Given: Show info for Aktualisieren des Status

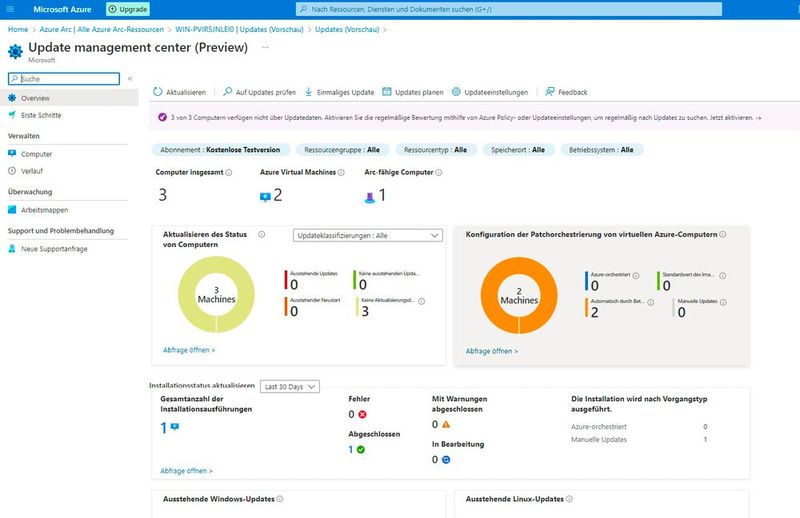Looking at the screenshot, I should [x=261, y=234].
